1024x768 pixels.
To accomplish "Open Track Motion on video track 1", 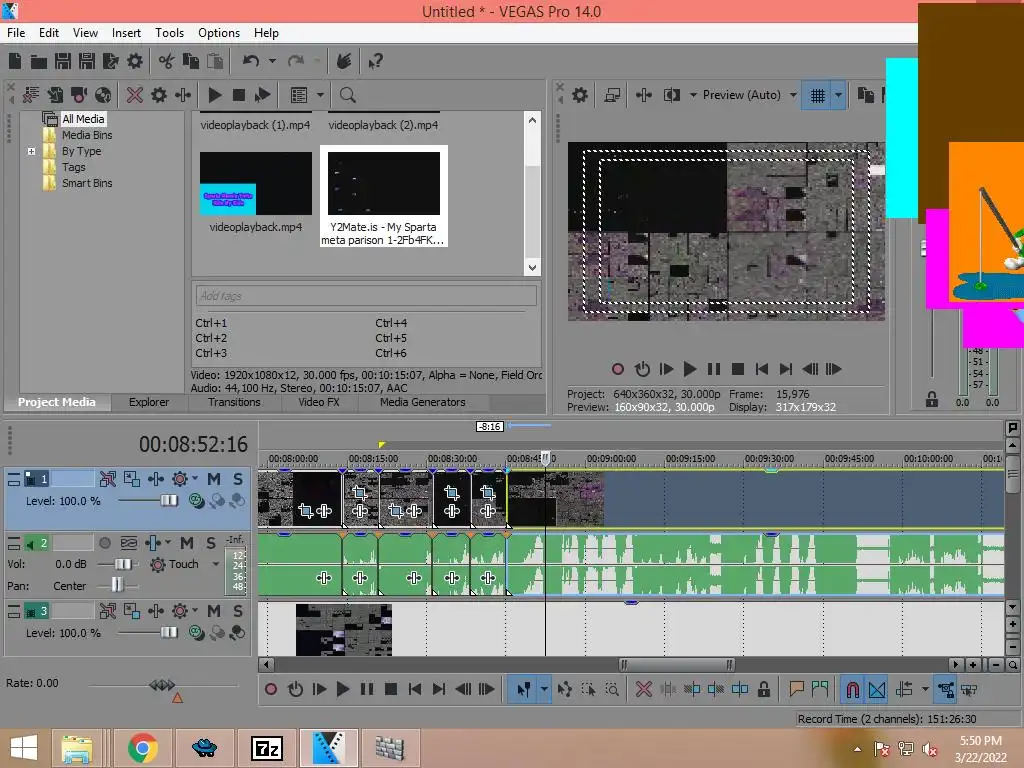I will [132, 479].
